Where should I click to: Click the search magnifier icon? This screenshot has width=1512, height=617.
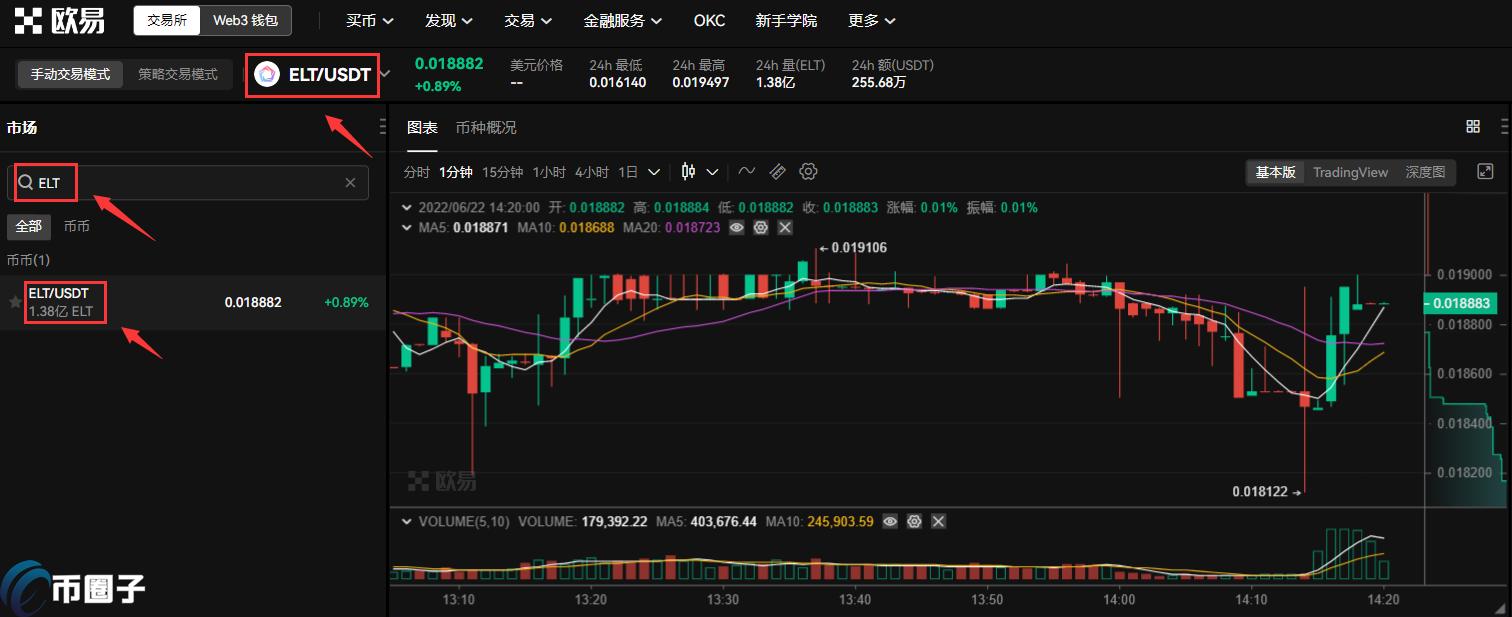tap(26, 183)
